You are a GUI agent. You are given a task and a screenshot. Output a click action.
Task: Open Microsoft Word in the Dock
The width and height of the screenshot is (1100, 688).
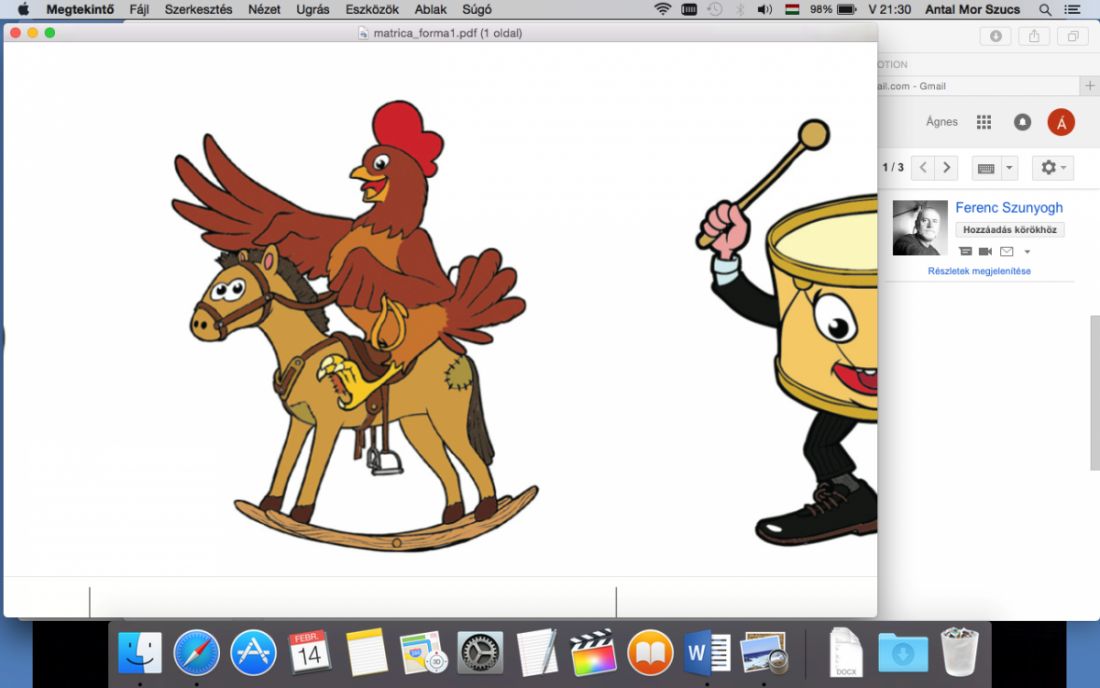[707, 653]
